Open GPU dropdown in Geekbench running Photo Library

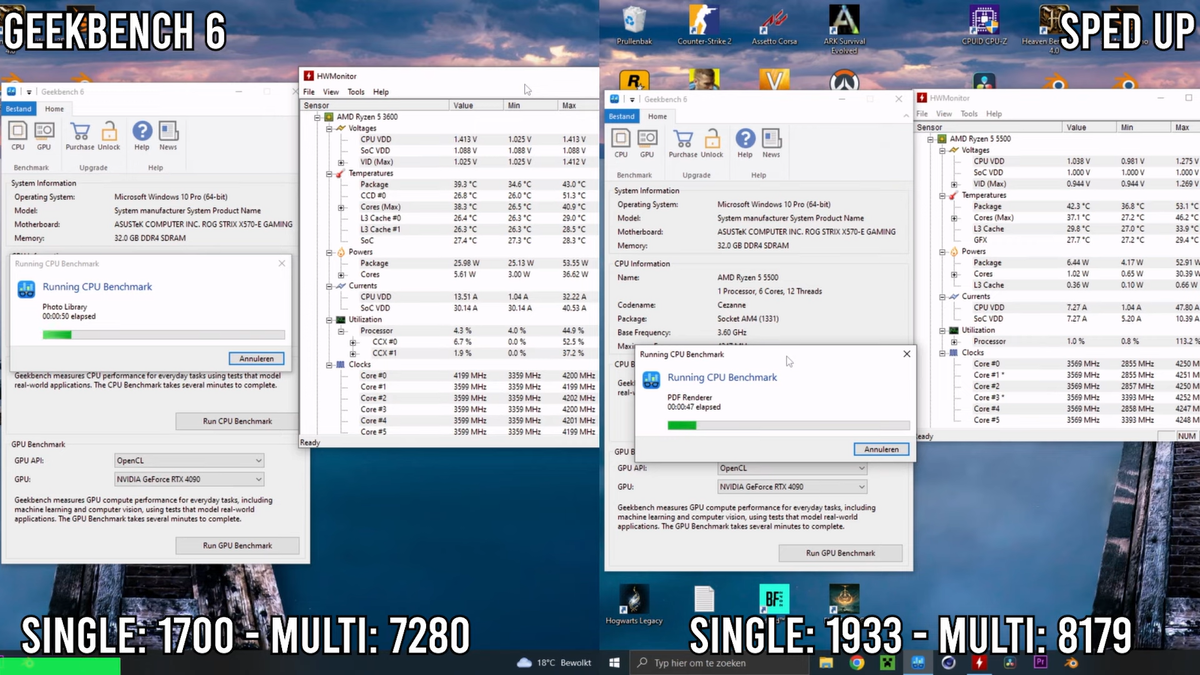point(189,480)
